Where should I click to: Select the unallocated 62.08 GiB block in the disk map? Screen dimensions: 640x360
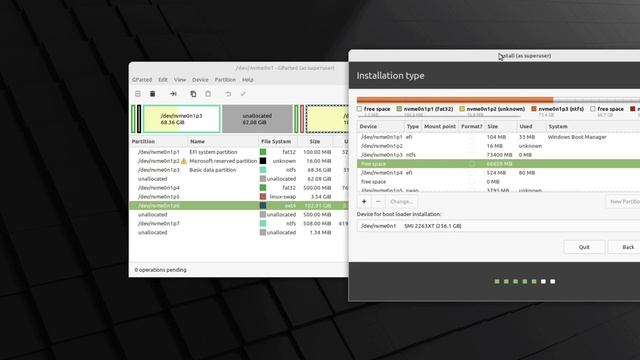coord(257,119)
